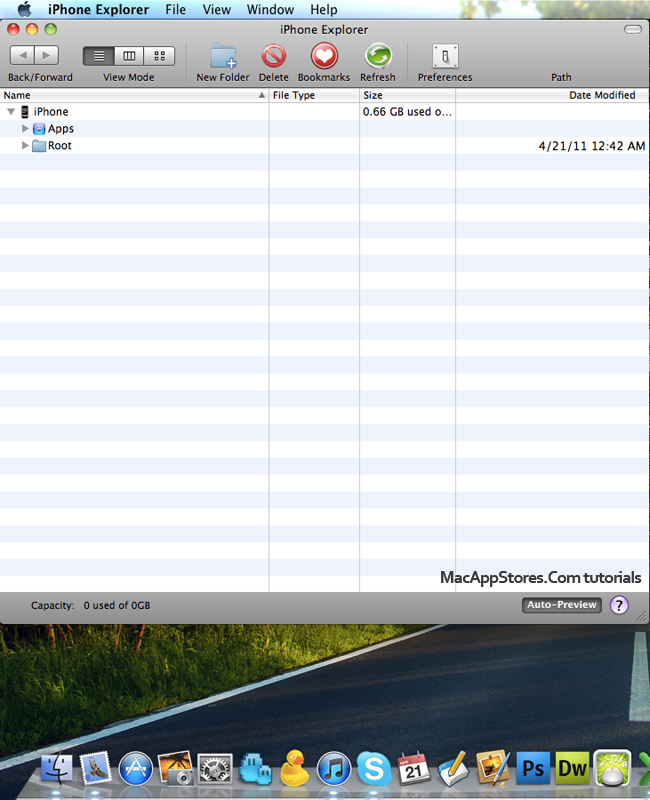The width and height of the screenshot is (650, 800).
Task: Open TextEdit pen icon in Dock
Action: [454, 768]
